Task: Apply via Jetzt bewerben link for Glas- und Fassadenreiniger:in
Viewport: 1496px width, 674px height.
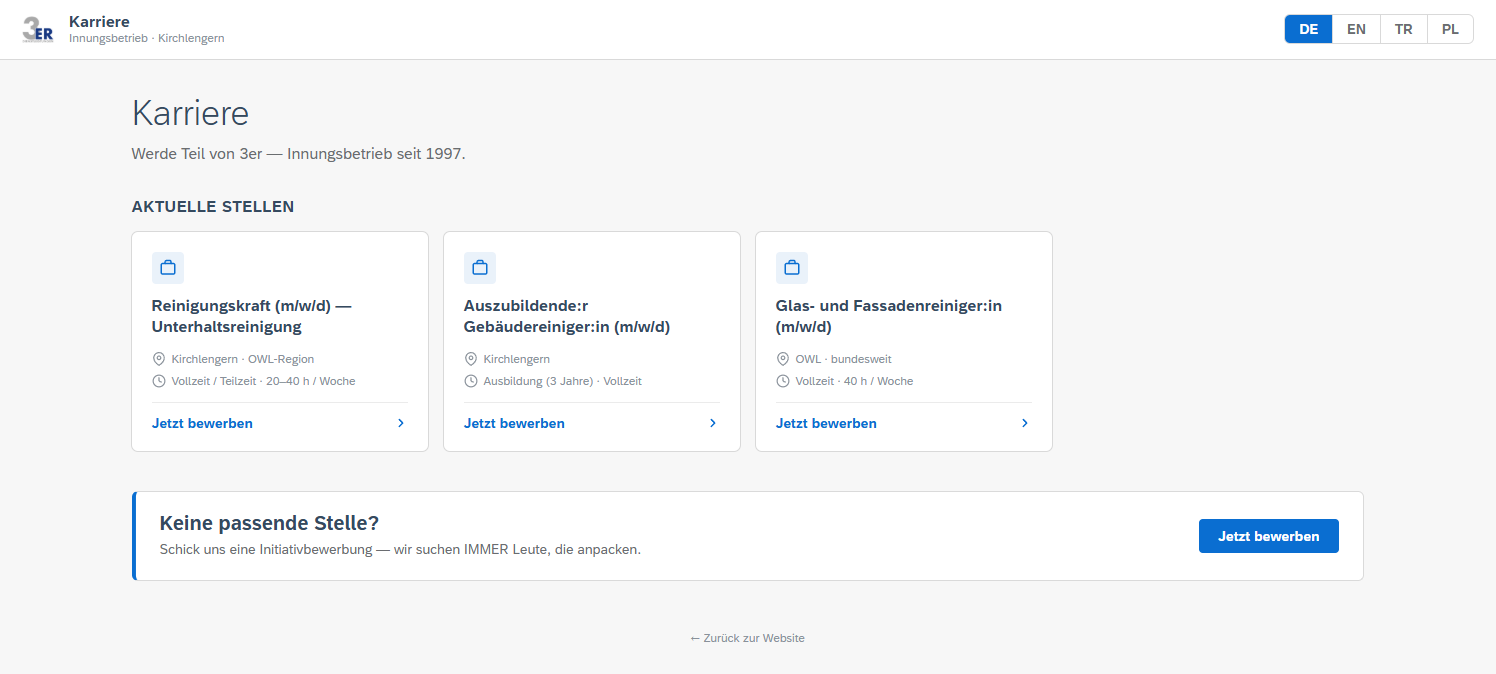Action: pos(826,423)
